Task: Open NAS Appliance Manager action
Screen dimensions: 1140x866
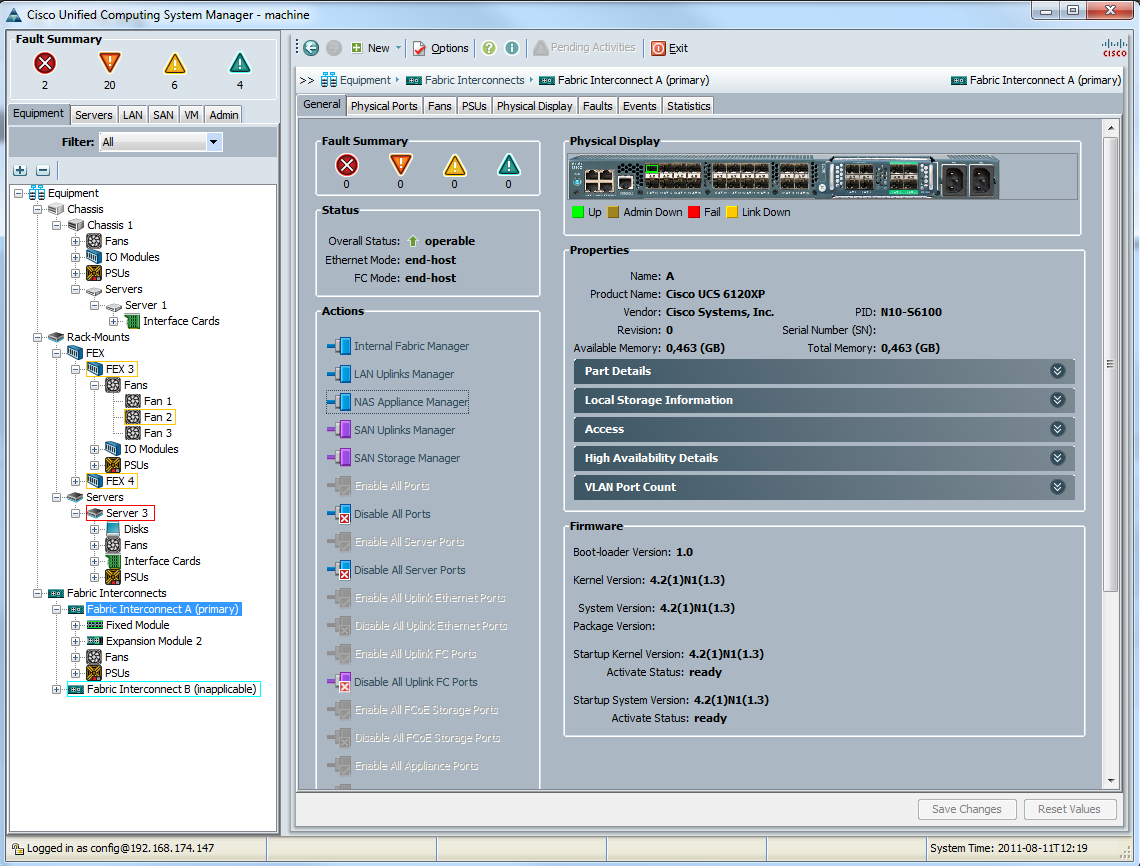Action: coord(398,402)
